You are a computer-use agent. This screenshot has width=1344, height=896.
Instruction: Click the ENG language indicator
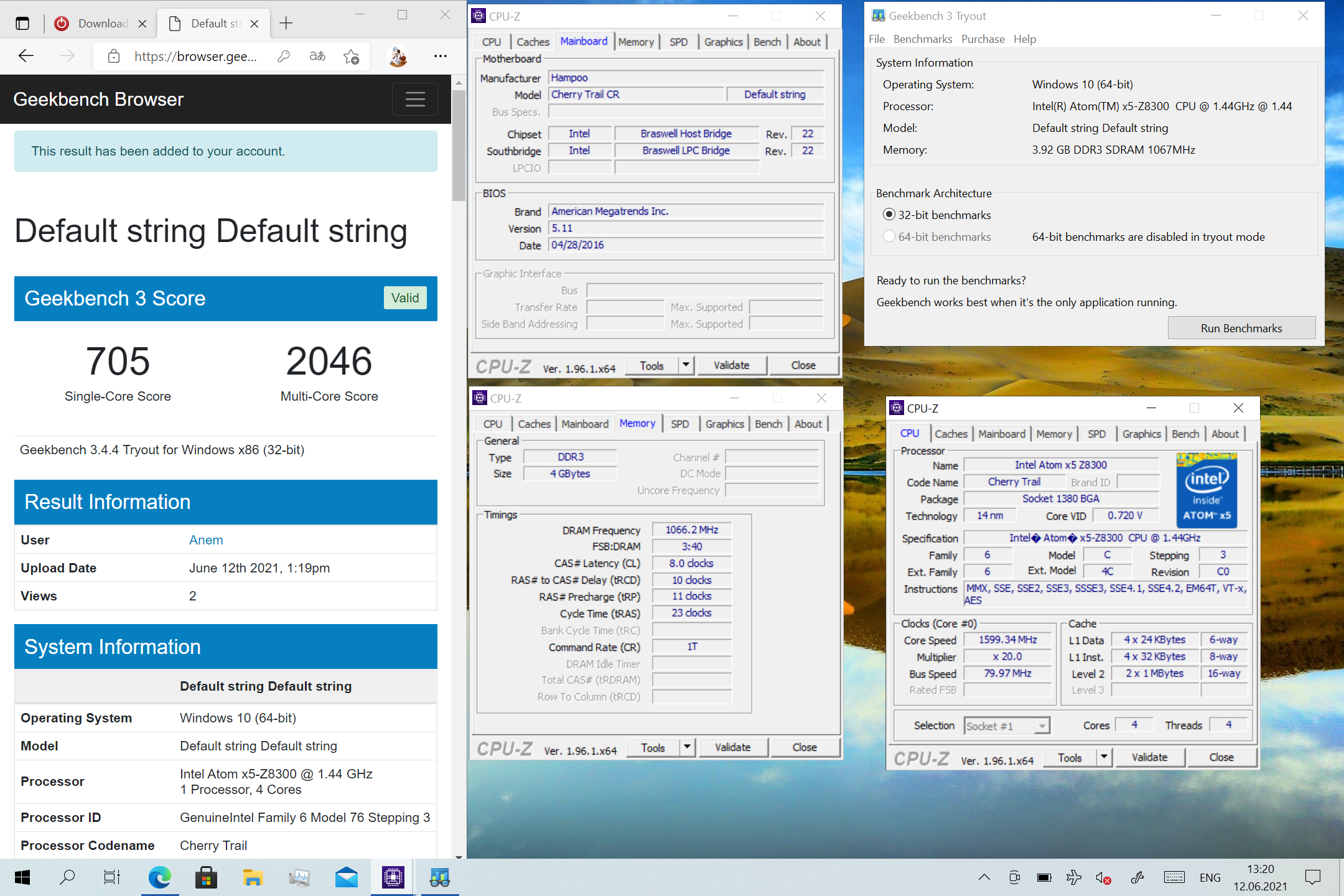point(1210,877)
